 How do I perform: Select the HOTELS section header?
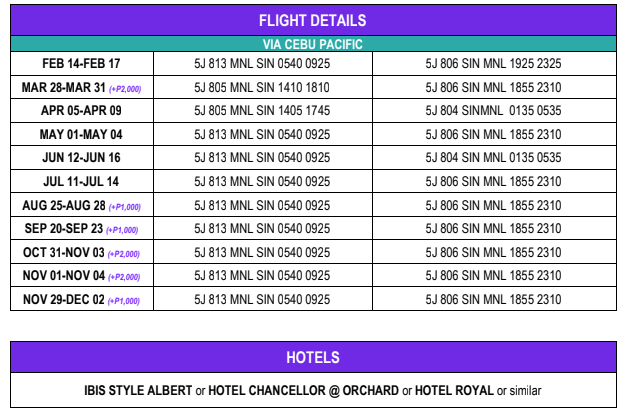[312, 357]
